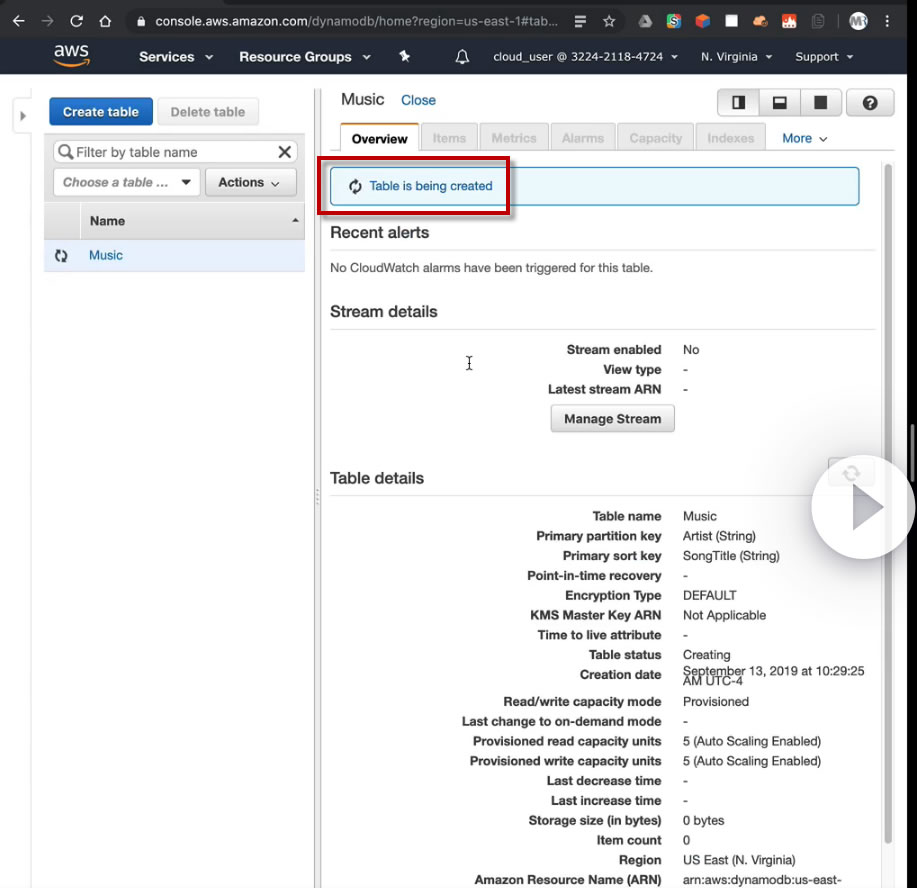Switch to top-bottom split layout icon
The height and width of the screenshot is (888, 917).
point(780,103)
